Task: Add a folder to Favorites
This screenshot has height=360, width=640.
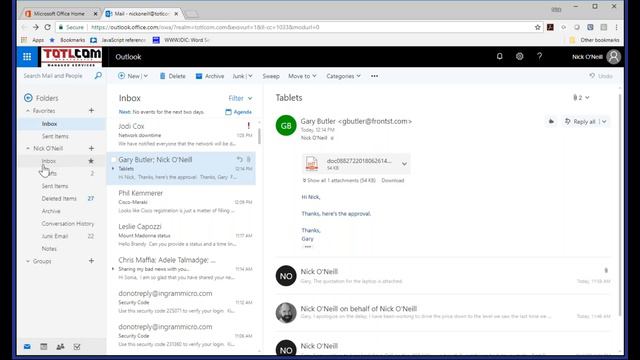Action: pos(91,111)
